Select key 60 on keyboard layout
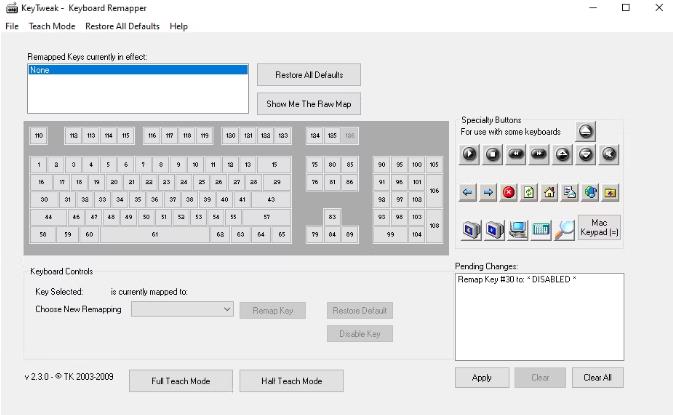The image size is (673, 415). (89, 234)
